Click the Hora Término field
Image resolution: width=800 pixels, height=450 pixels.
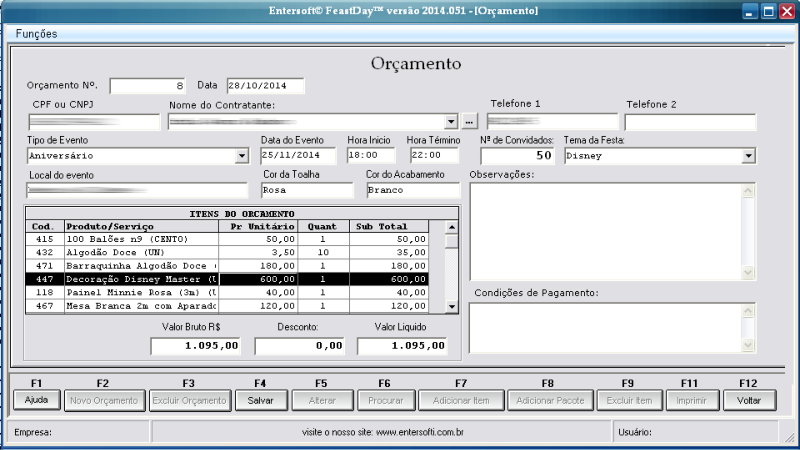pos(434,155)
